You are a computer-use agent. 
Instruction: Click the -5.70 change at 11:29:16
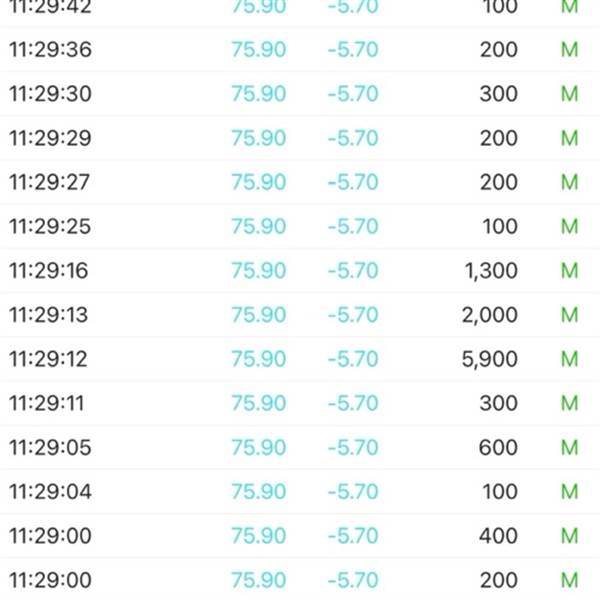coord(353,271)
